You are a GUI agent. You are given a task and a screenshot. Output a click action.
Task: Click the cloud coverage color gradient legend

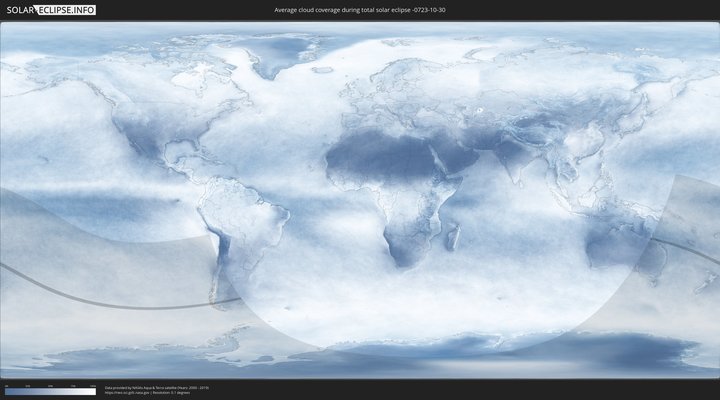[x=50, y=392]
